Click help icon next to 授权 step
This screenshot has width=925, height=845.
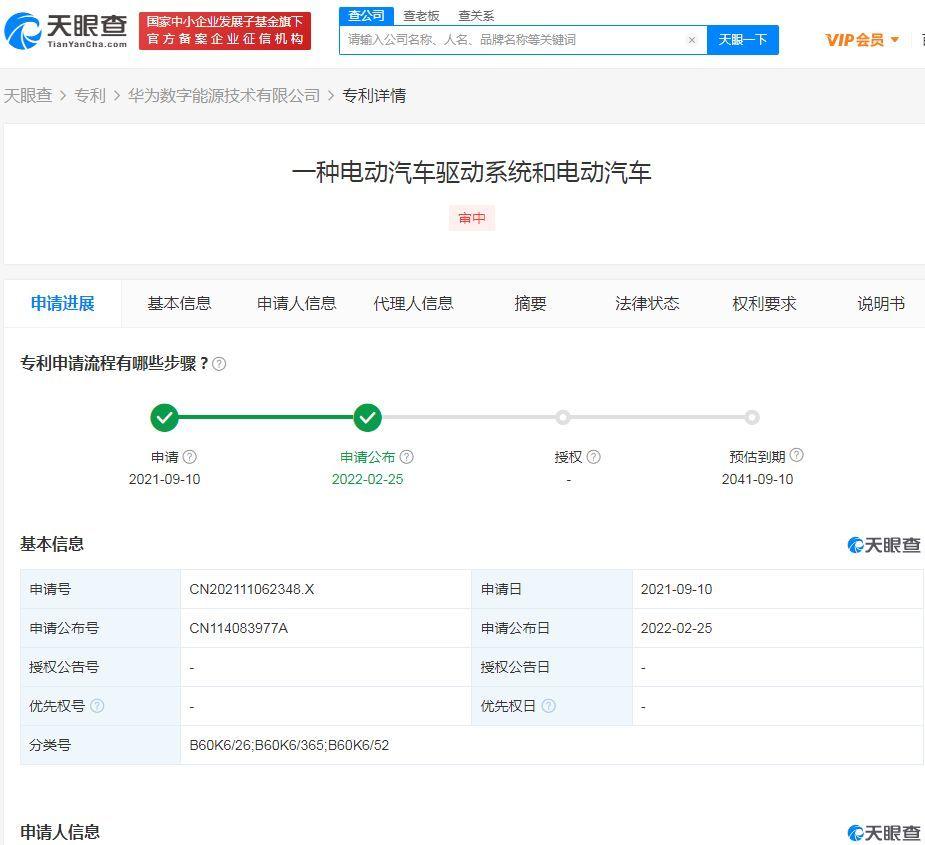(x=593, y=457)
